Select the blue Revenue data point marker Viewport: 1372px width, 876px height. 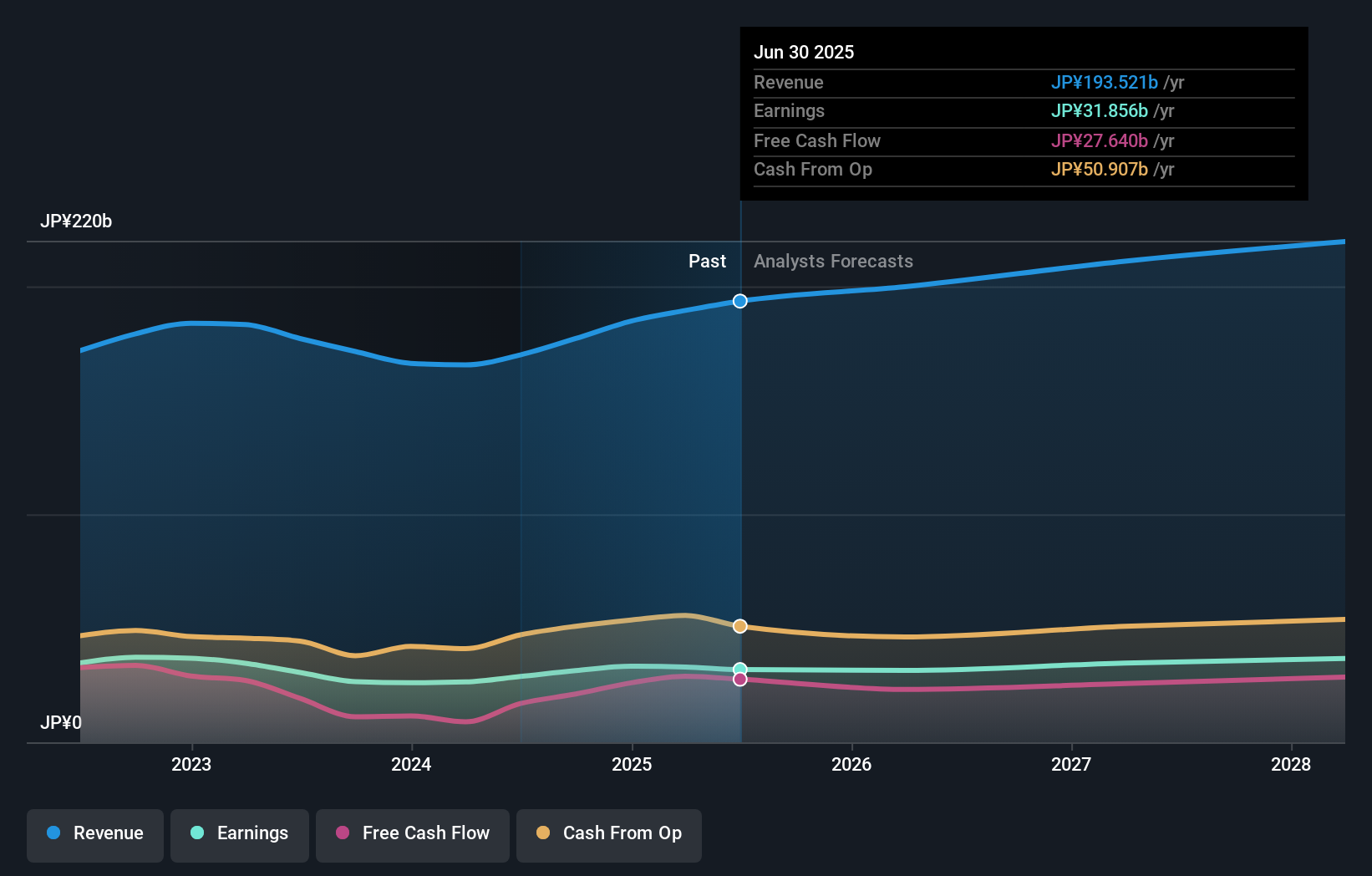[739, 301]
